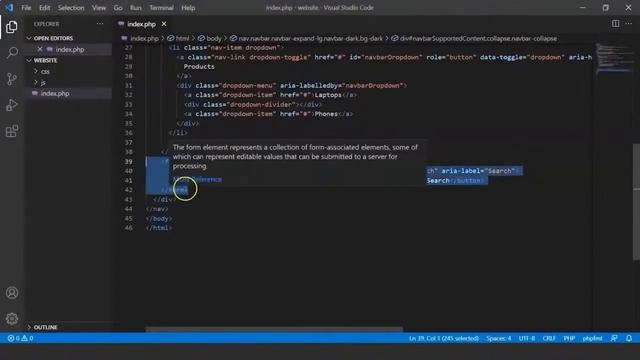Viewport: 640px width, 360px height.
Task: Open the Selection menu
Action: click(71, 7)
